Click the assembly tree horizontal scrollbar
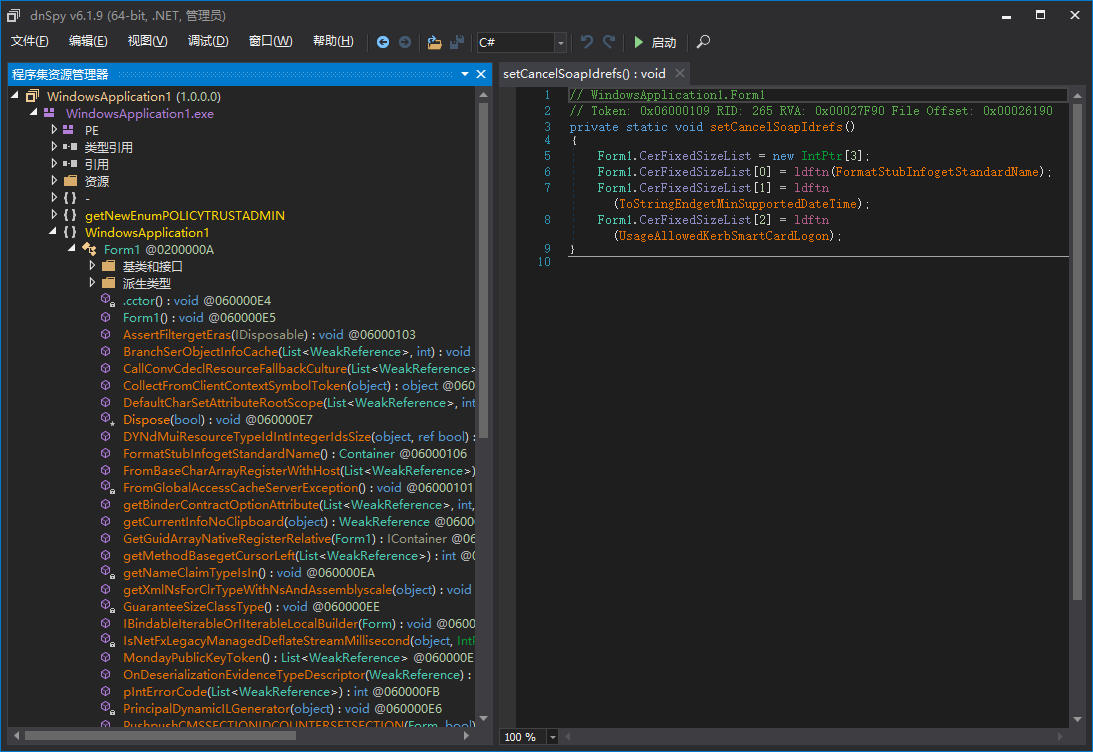 tap(160, 736)
